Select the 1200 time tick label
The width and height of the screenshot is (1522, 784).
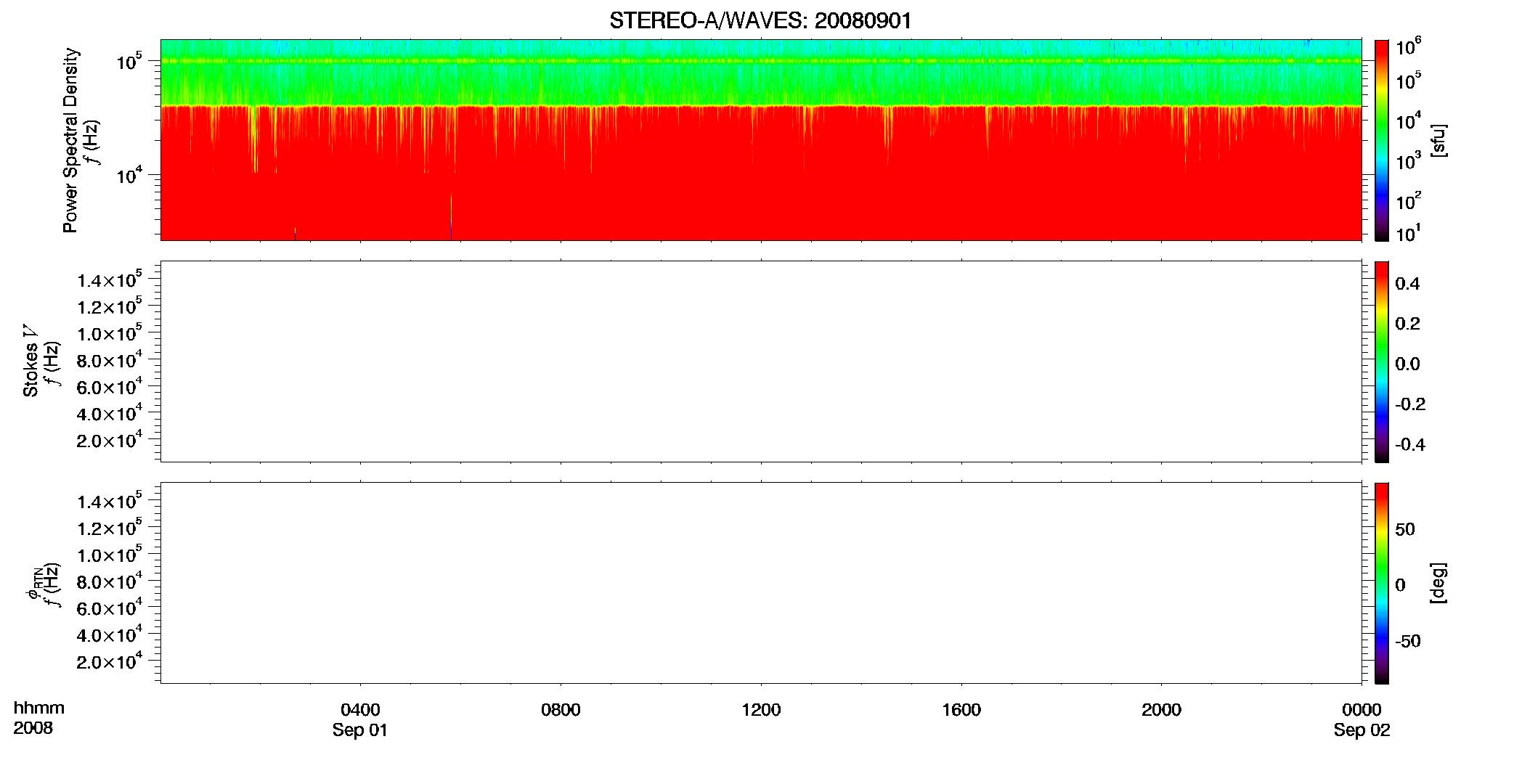[761, 710]
